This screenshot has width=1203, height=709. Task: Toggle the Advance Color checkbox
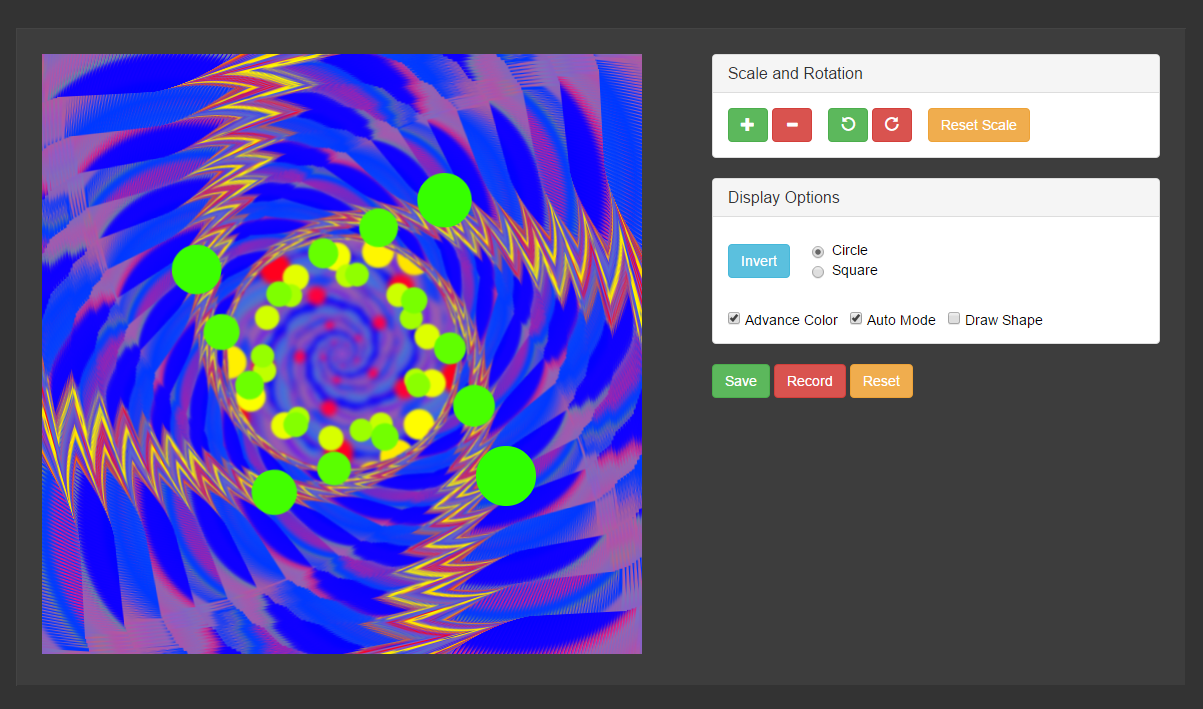click(734, 318)
